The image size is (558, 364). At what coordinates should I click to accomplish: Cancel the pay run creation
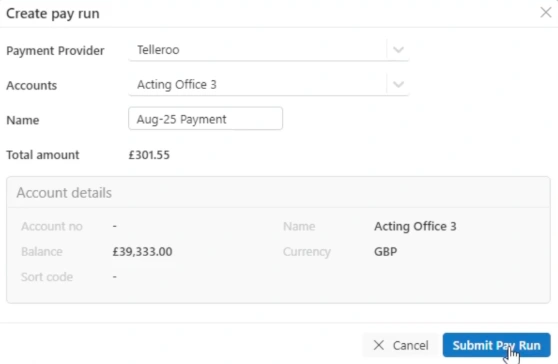401,345
